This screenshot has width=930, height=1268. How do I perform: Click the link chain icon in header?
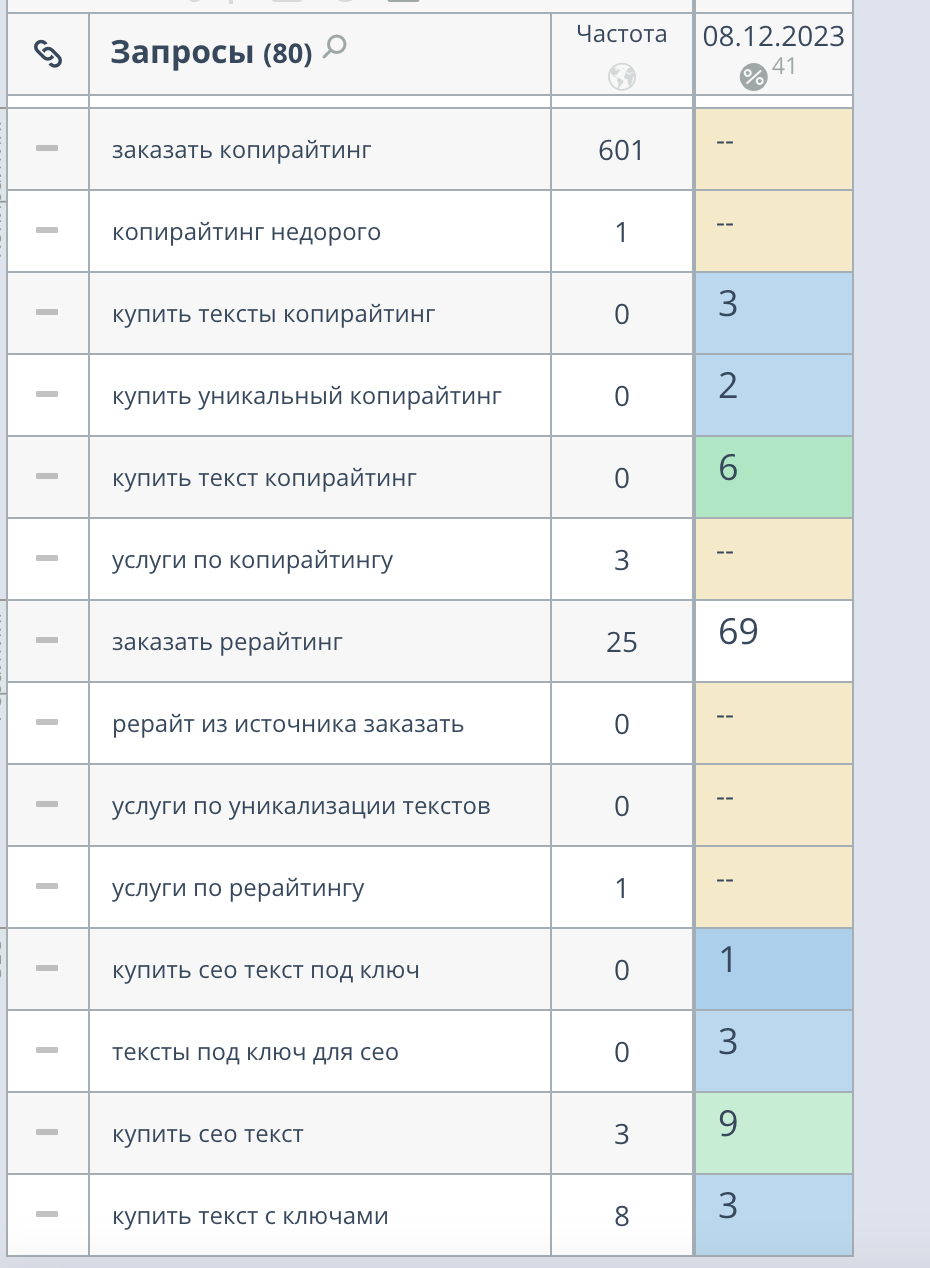(48, 54)
